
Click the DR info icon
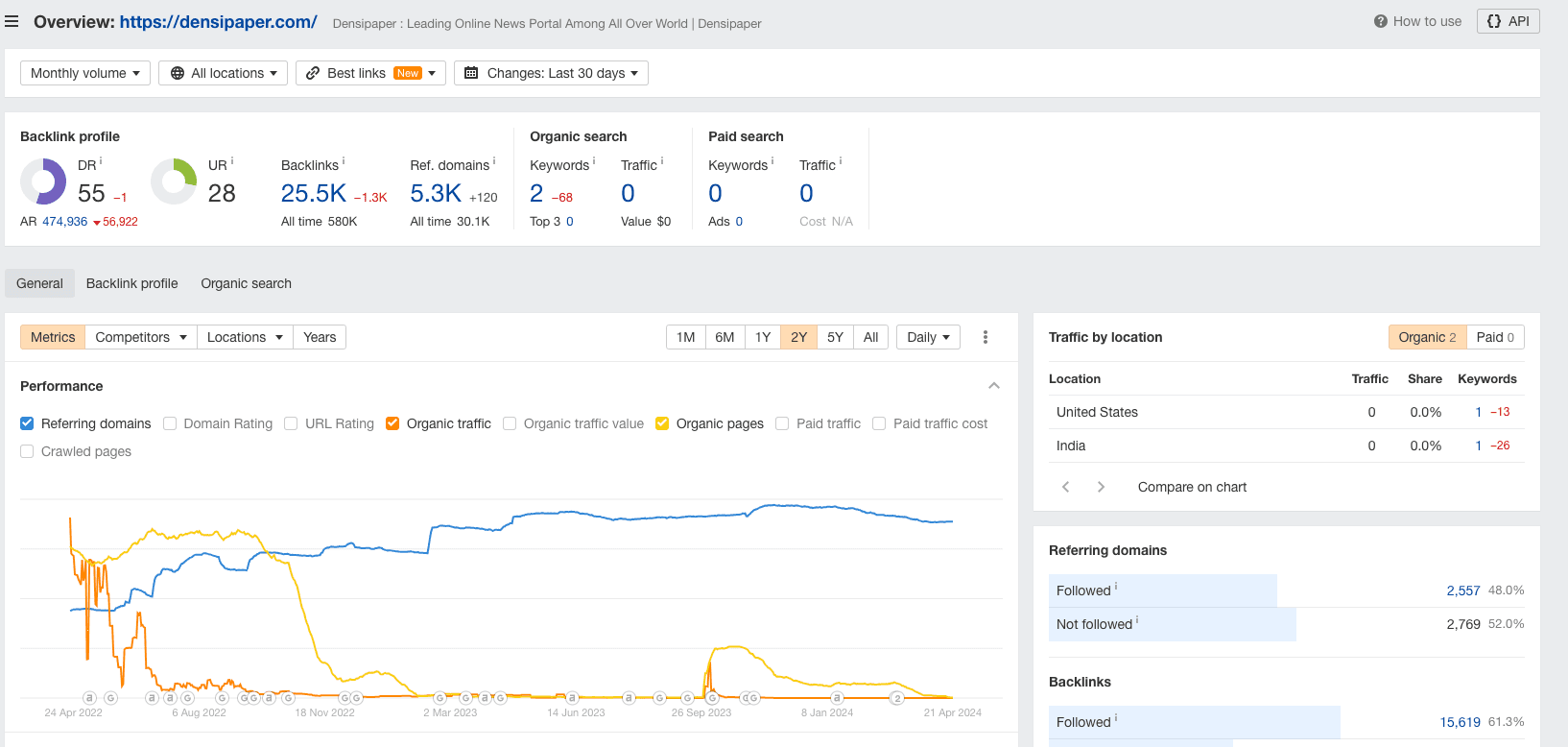click(101, 161)
